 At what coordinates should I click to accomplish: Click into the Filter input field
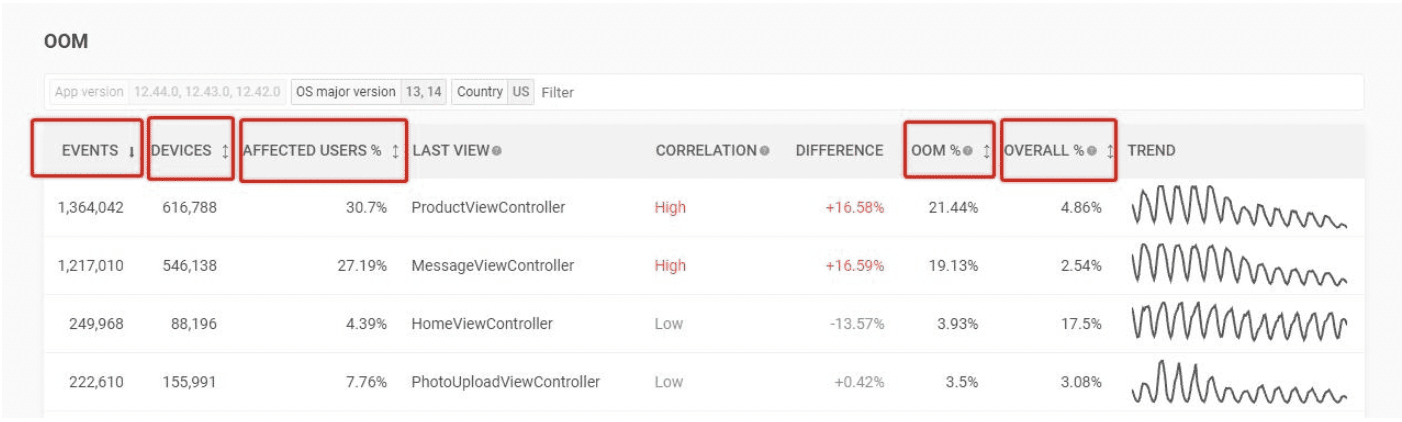[950, 92]
